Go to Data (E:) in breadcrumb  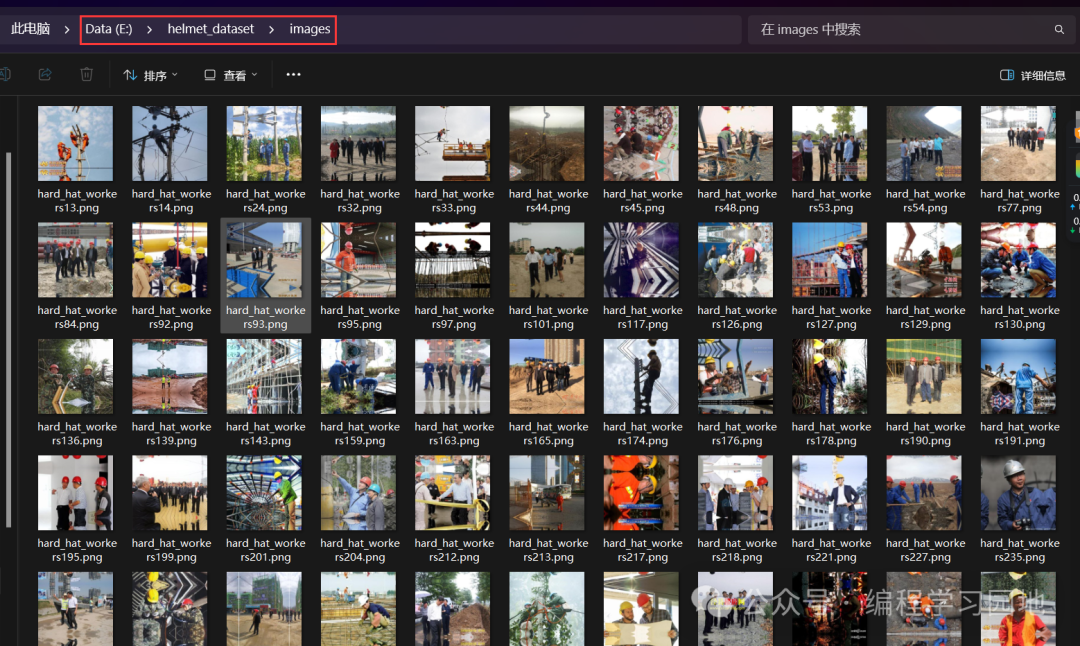109,29
